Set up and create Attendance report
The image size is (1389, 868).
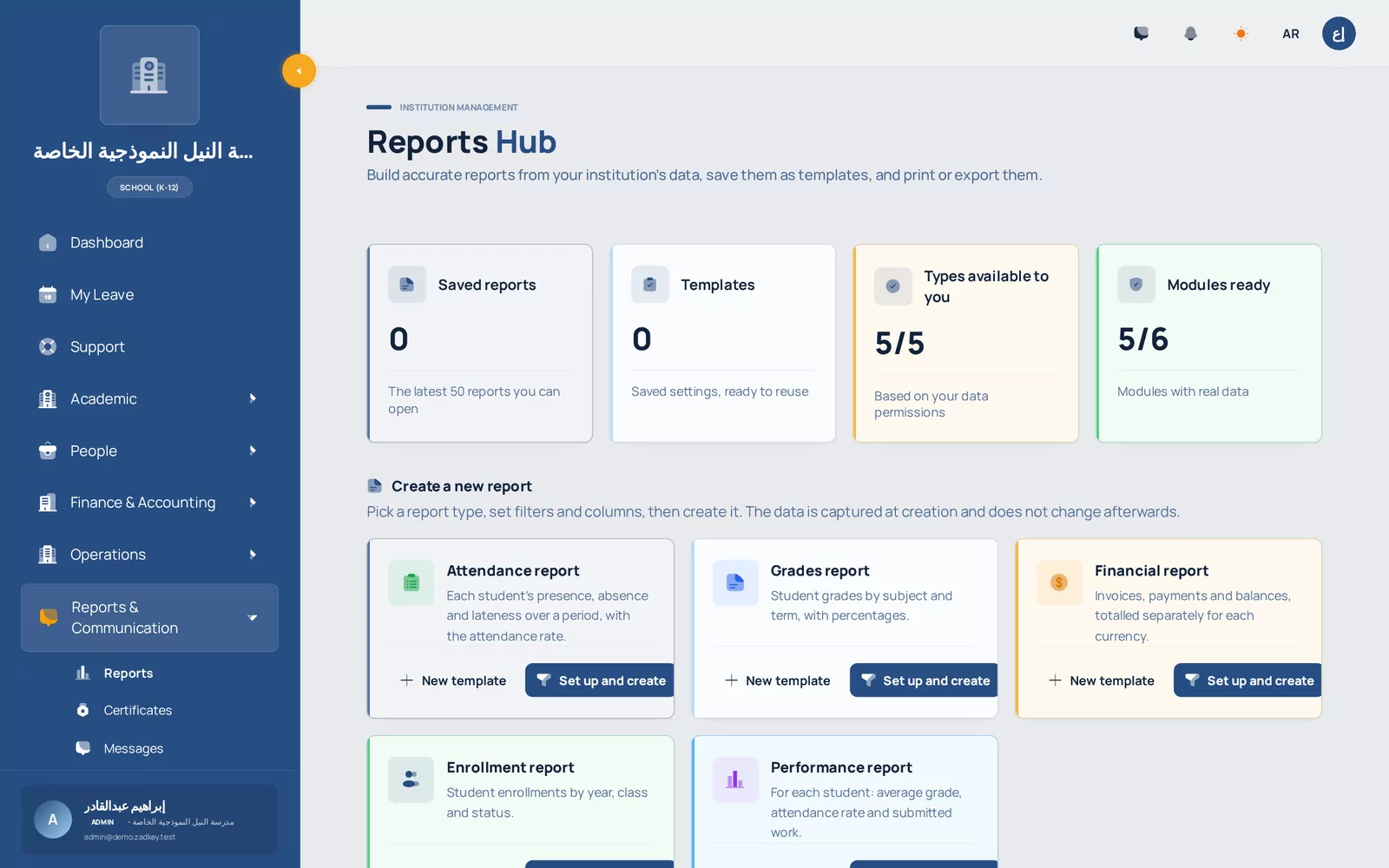pos(600,681)
